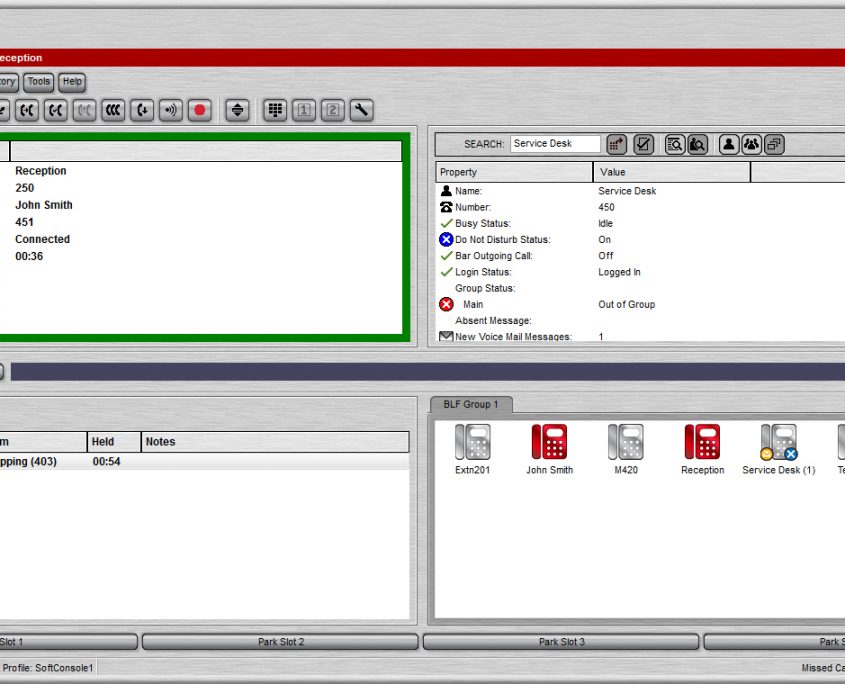Image resolution: width=845 pixels, height=684 pixels.
Task: Click the Park Slot 2 button
Action: [280, 642]
